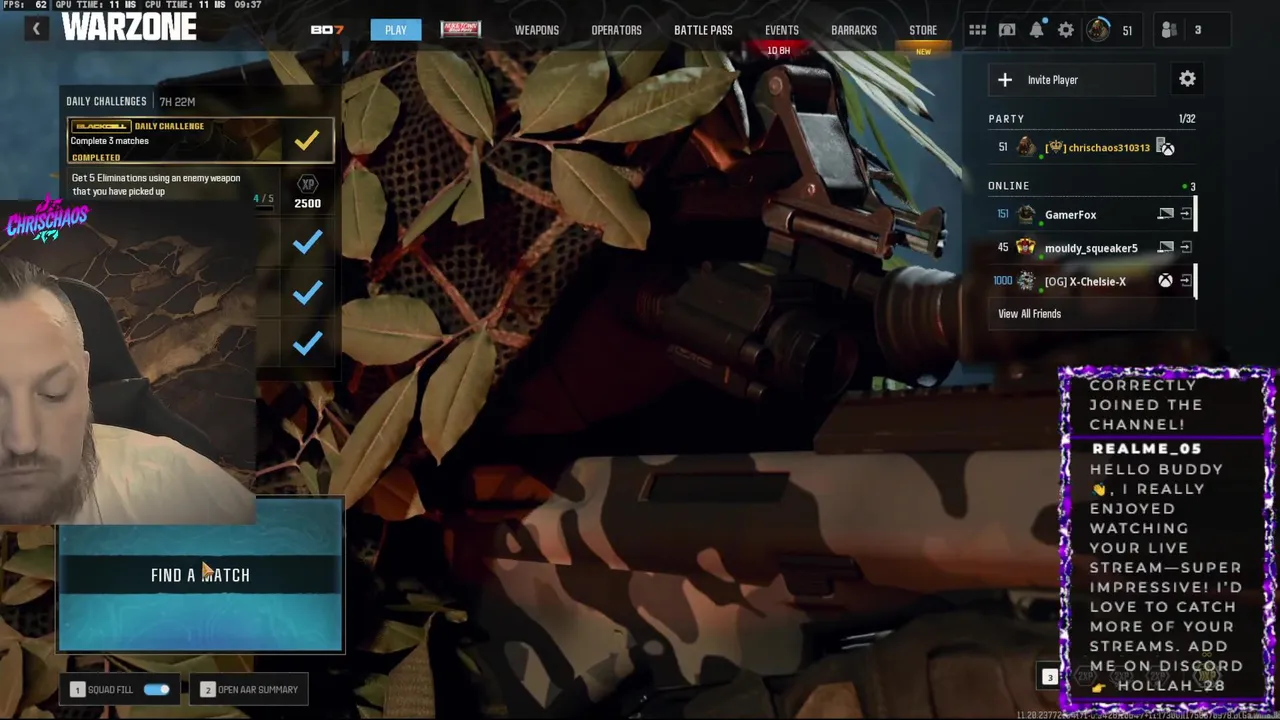This screenshot has width=1280, height=720.
Task: Join X-Chelsie-X using the join arrow icon
Action: tap(1186, 281)
